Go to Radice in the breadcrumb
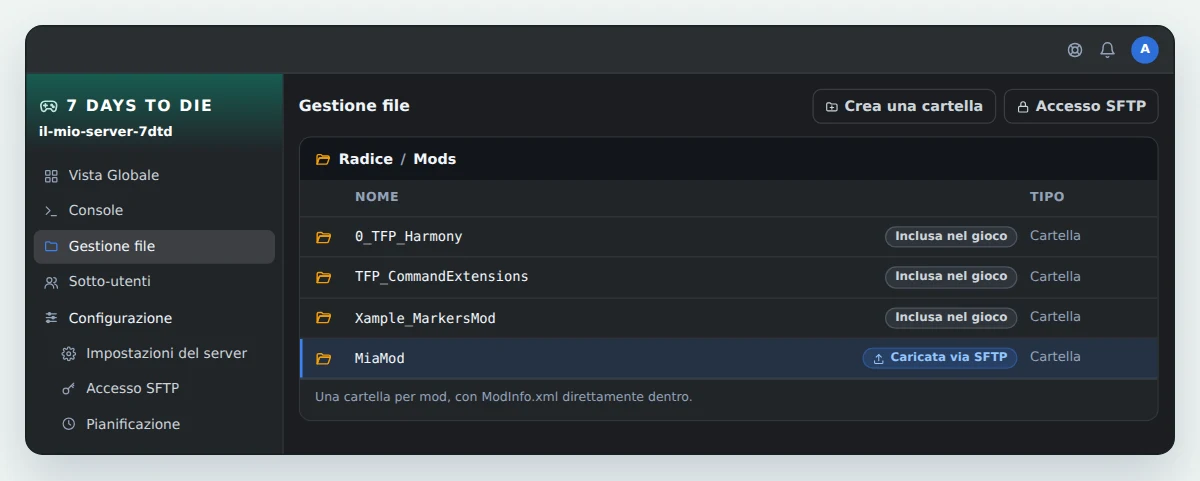Screen dimensions: 1200x481 point(366,159)
